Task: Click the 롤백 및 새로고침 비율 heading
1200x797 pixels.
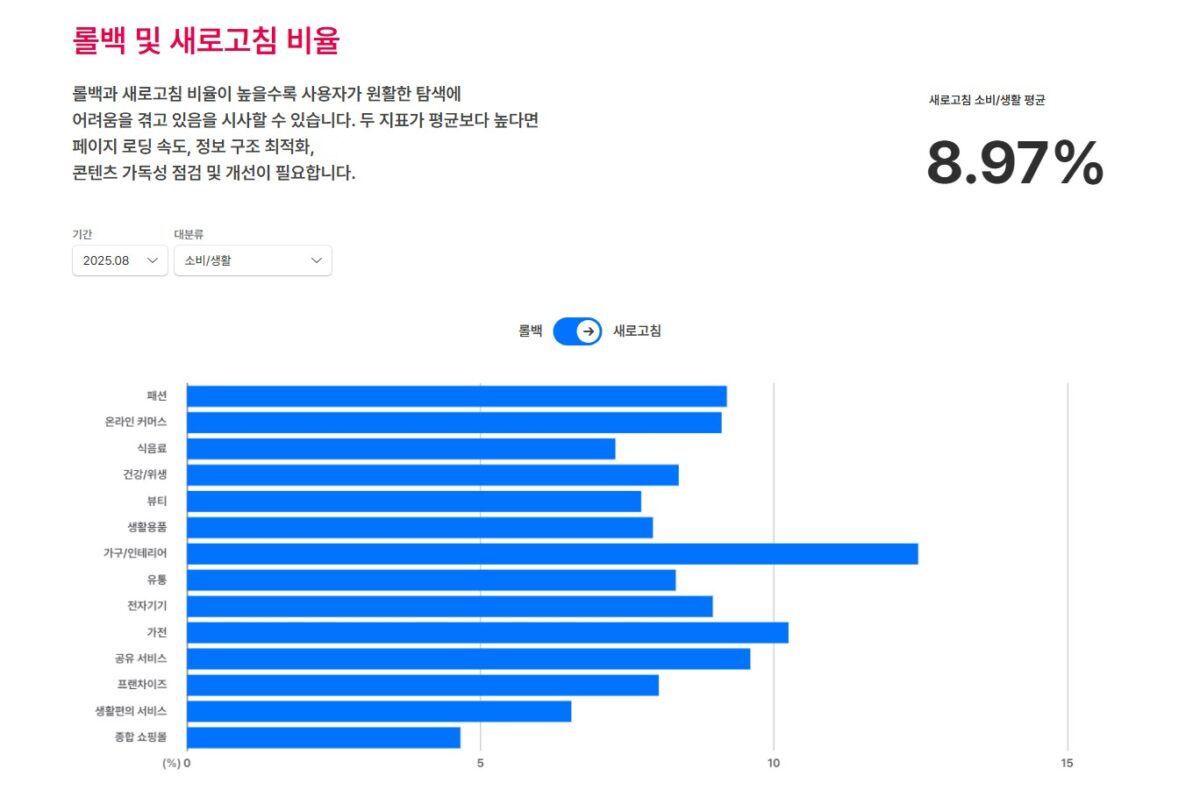Action: click(206, 40)
